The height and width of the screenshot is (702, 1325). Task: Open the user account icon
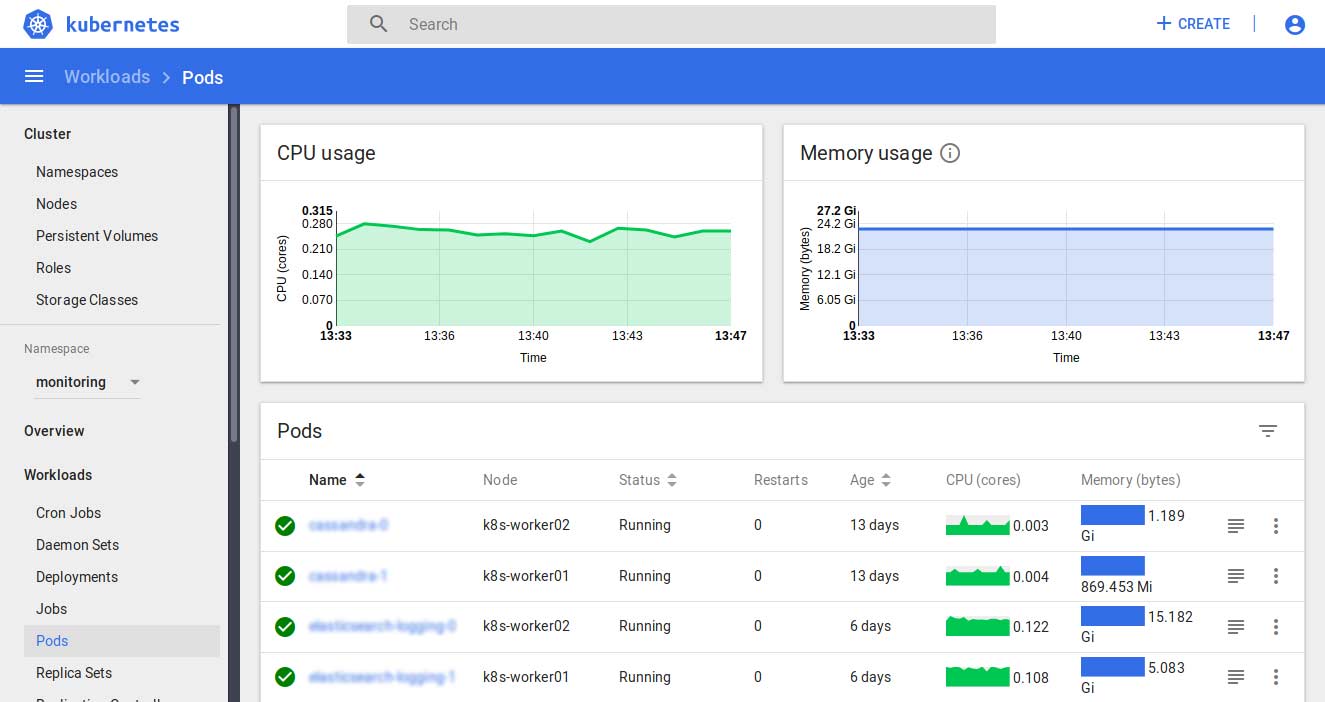pyautogui.click(x=1295, y=24)
